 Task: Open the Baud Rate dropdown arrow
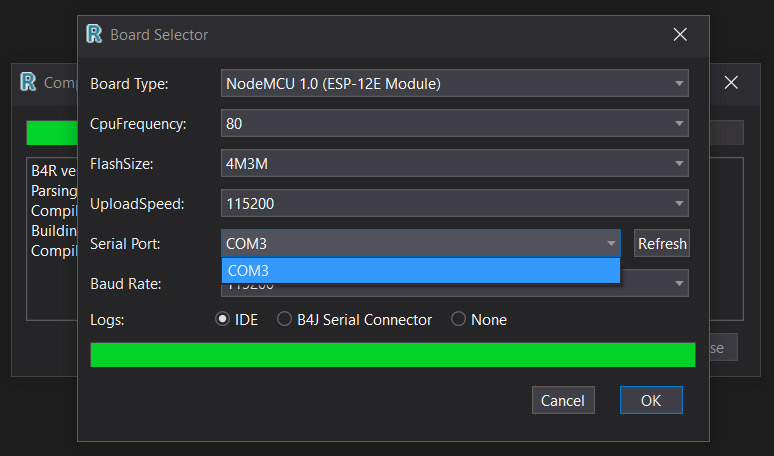[x=679, y=284]
